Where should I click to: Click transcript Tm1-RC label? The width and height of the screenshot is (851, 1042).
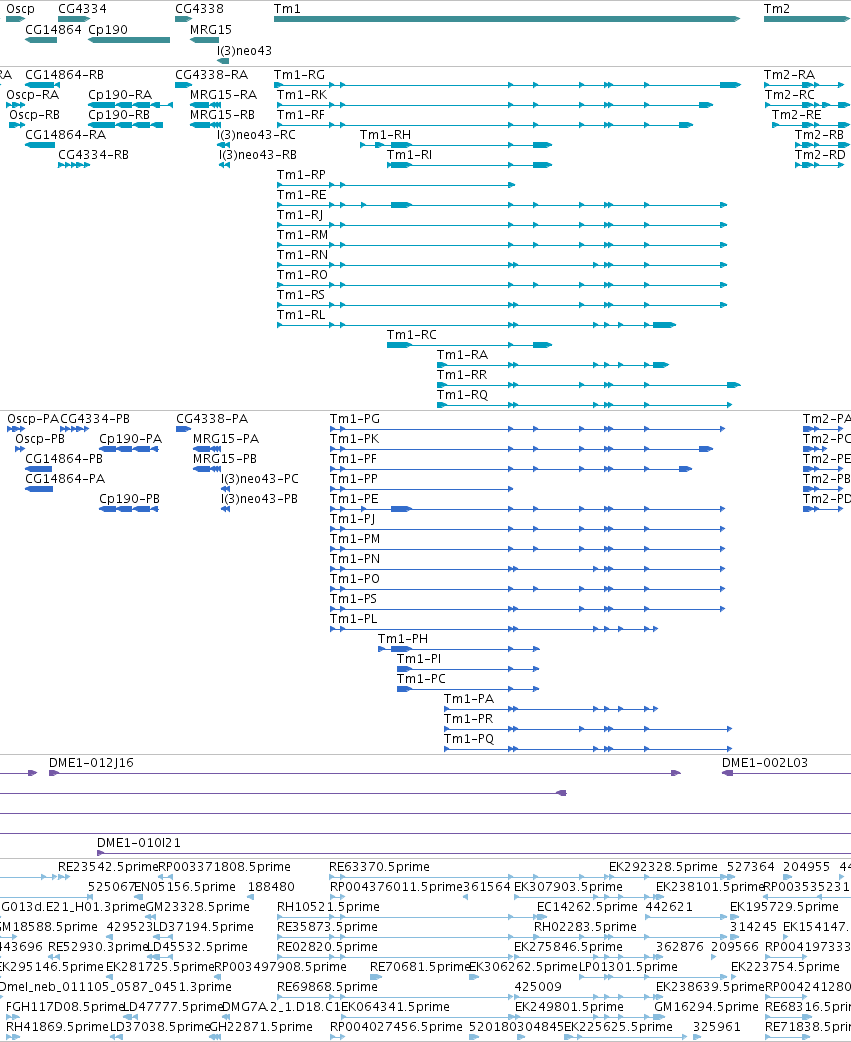click(412, 335)
